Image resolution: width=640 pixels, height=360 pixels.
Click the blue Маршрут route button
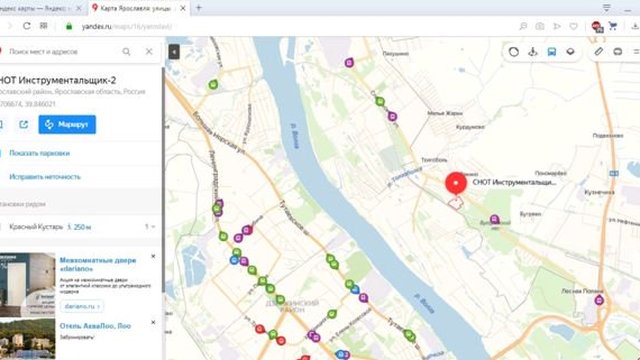coord(67,124)
